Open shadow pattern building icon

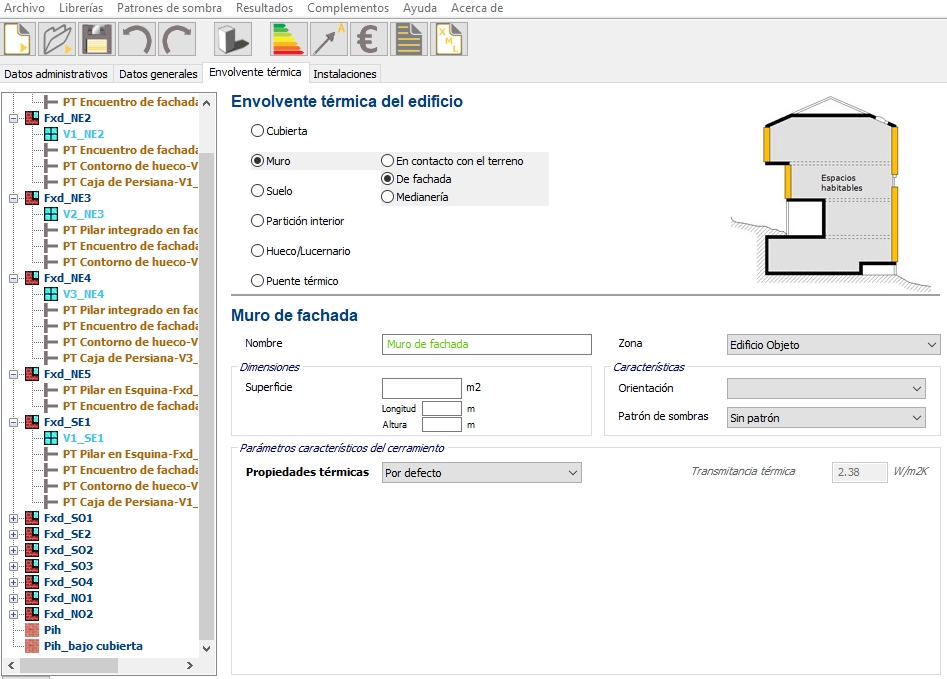[x=233, y=40]
